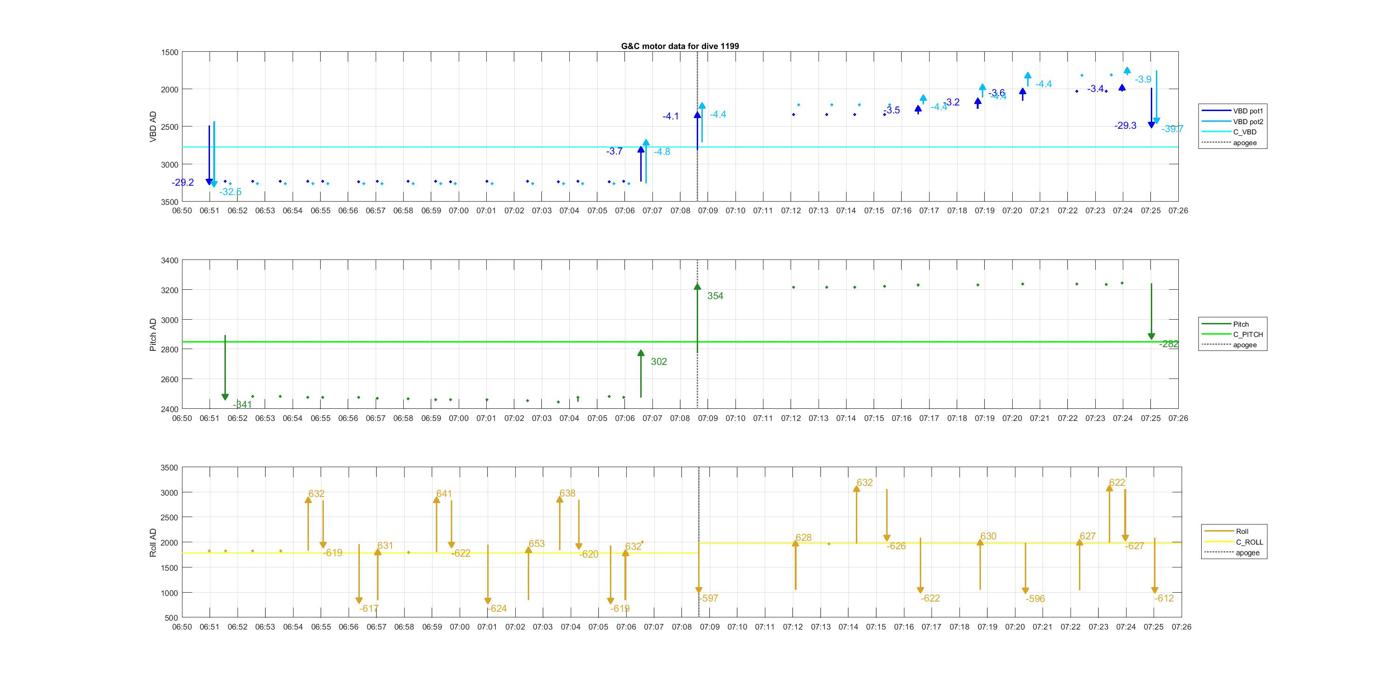This screenshot has width=1400, height=693.
Task: Click the 'Roll AD' y-axis label
Action: (x=154, y=542)
